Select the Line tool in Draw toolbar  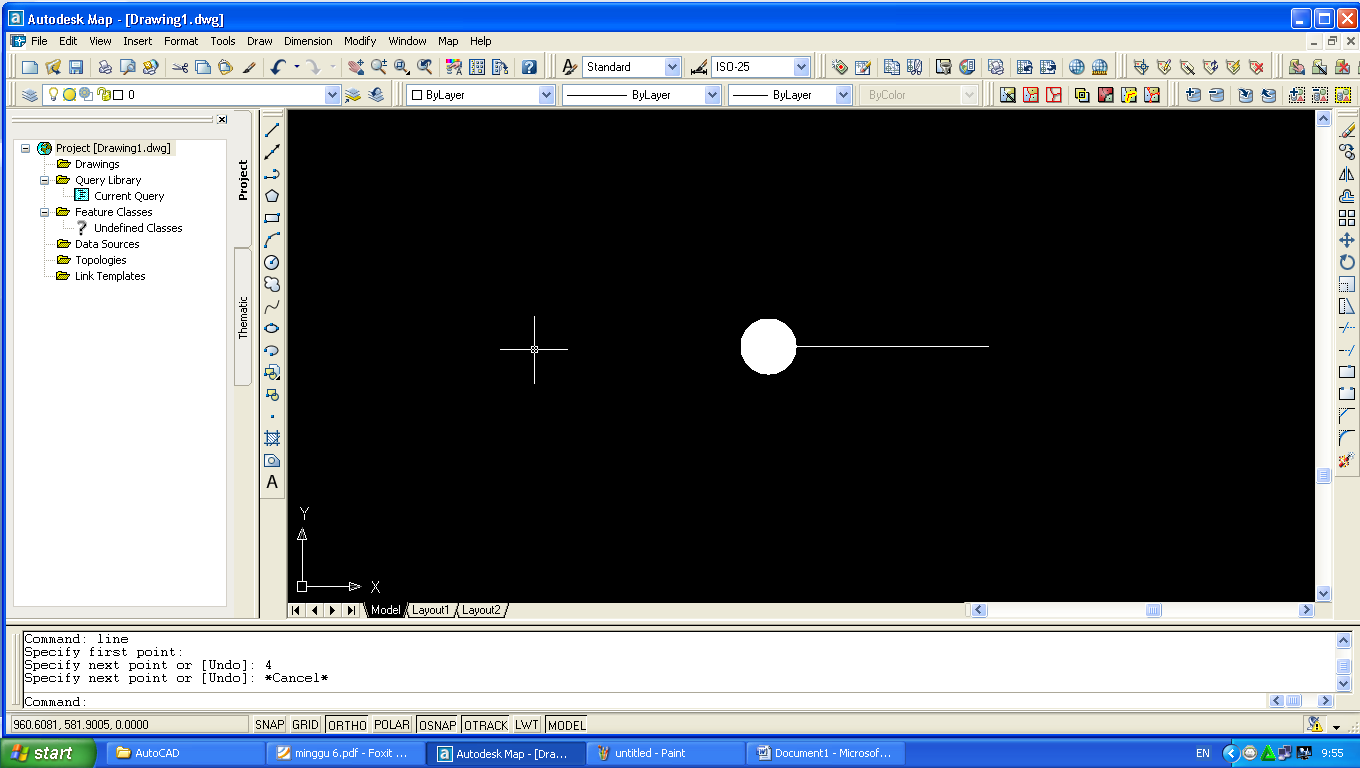click(272, 130)
